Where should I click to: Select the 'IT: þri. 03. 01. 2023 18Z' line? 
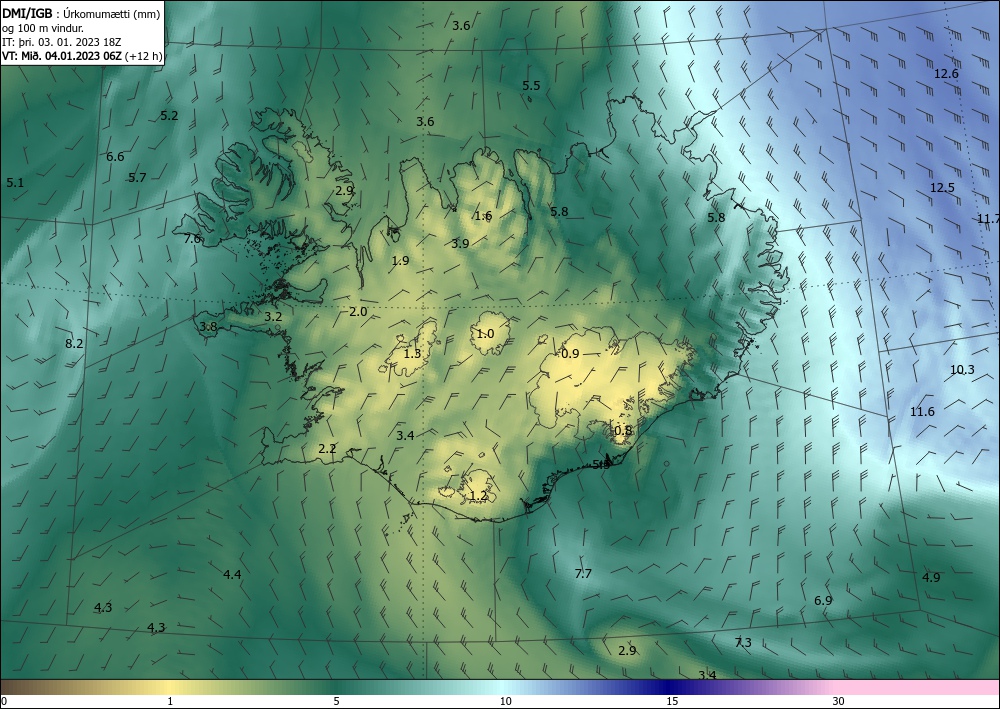[61, 42]
